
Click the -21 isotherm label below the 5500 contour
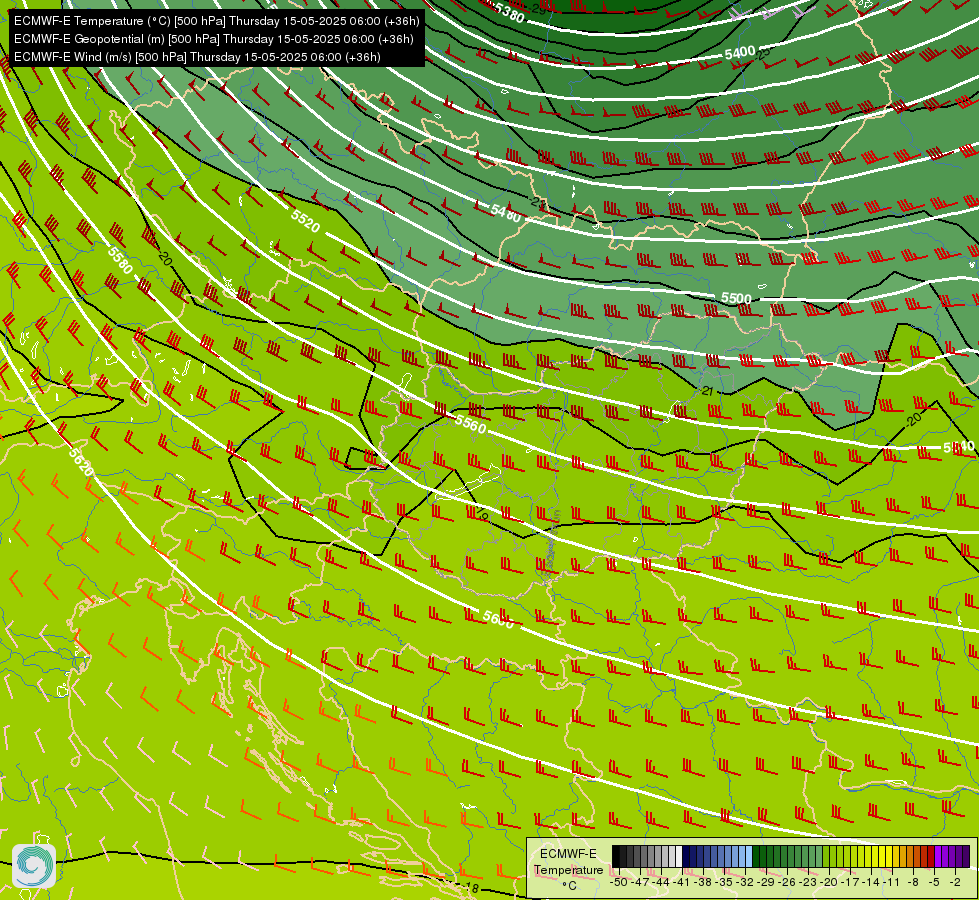coord(706,391)
